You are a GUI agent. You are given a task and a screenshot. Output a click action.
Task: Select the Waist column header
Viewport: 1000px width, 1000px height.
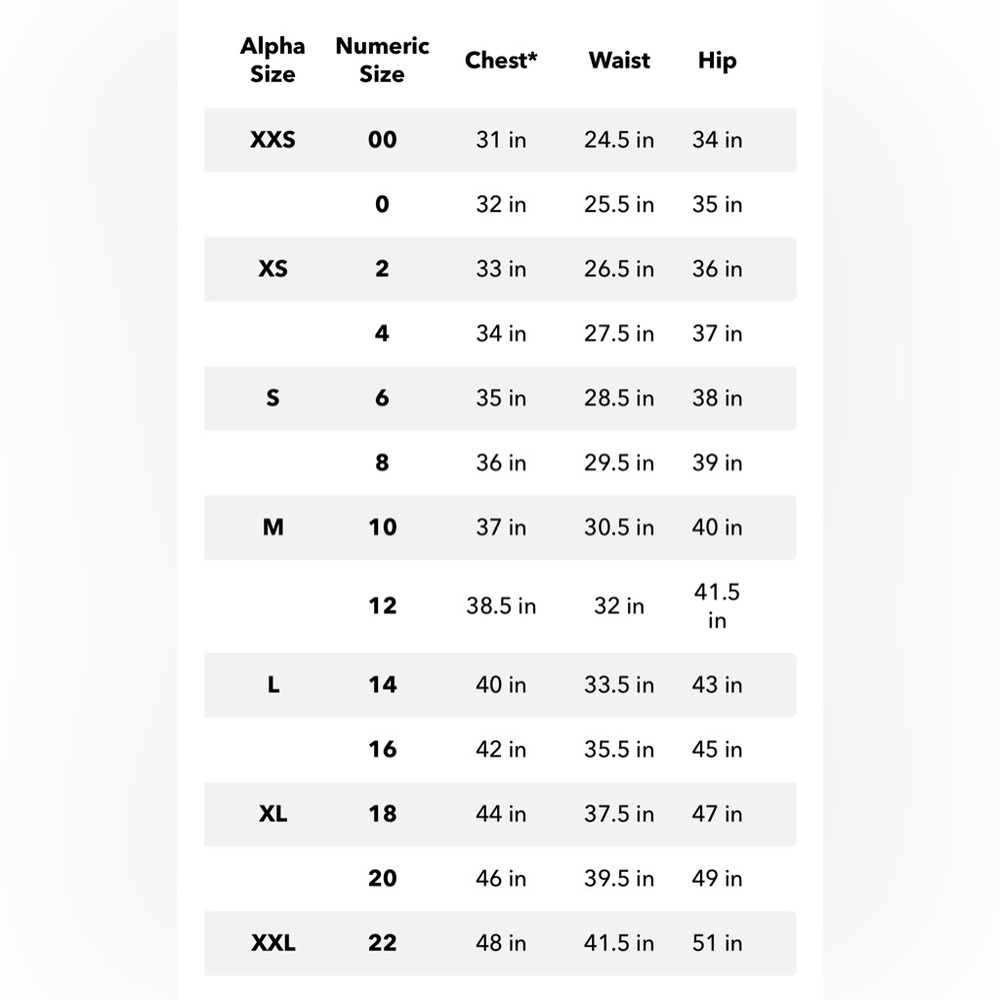tap(619, 60)
